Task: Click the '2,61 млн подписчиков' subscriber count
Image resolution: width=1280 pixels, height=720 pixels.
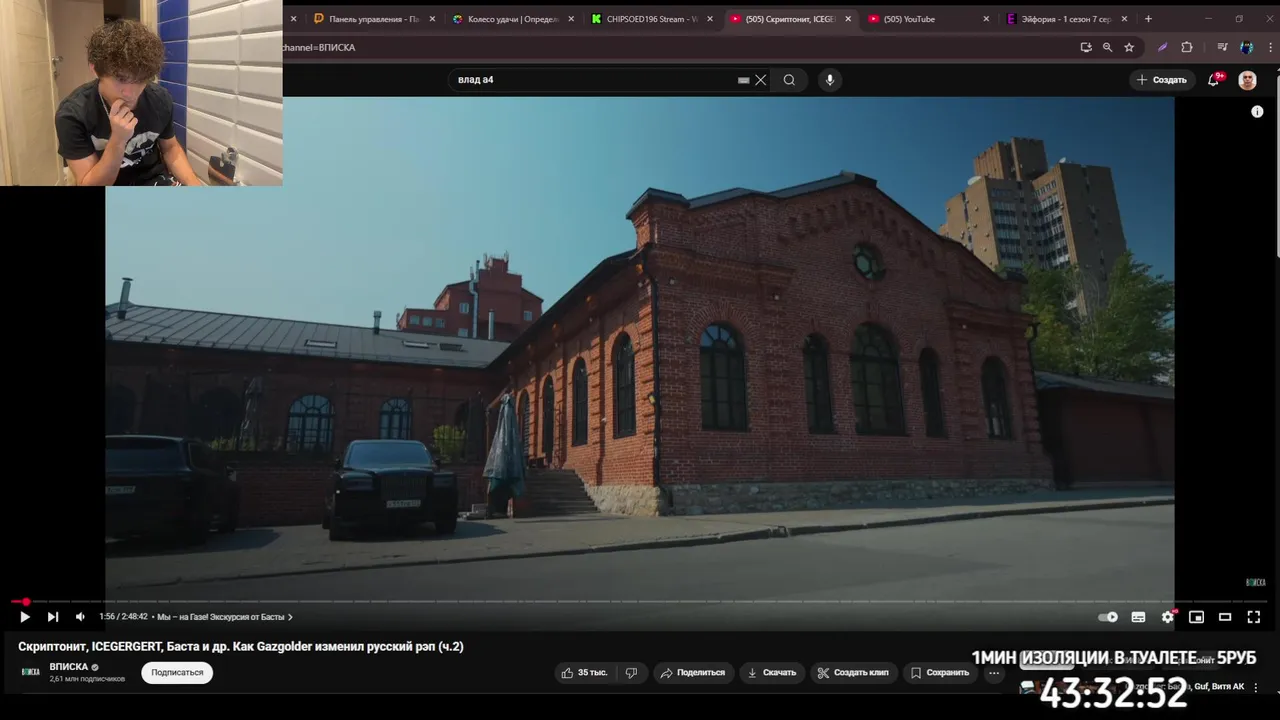Action: 87,679
